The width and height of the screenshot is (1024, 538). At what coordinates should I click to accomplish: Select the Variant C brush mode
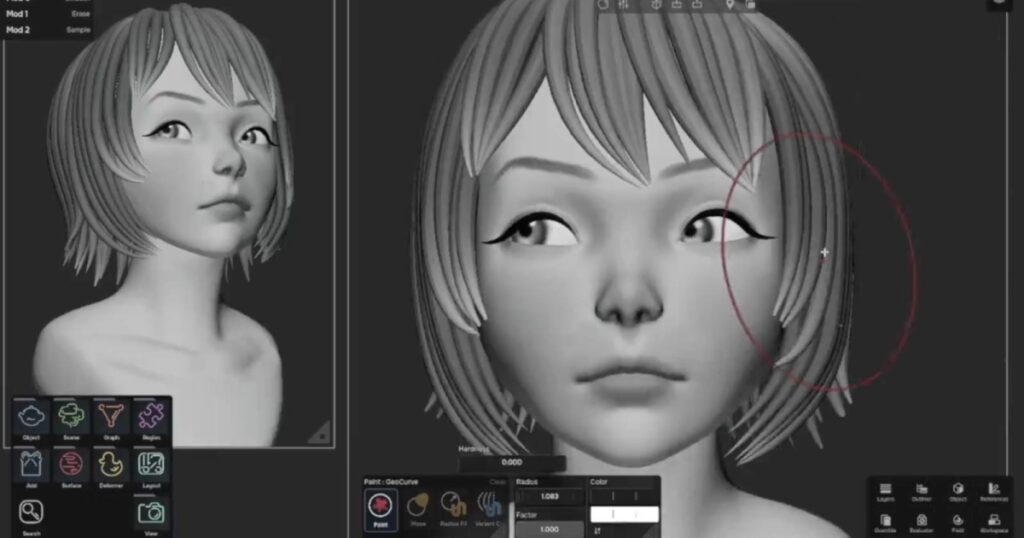488,508
